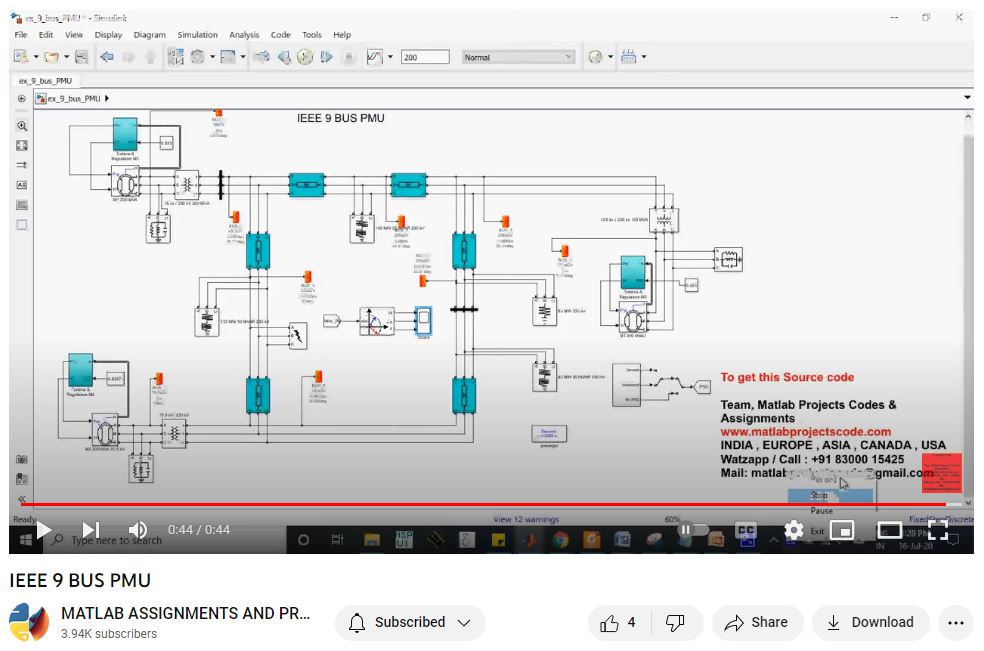Open the Help menu
Viewport: 984px width, 651px height.
[342, 35]
